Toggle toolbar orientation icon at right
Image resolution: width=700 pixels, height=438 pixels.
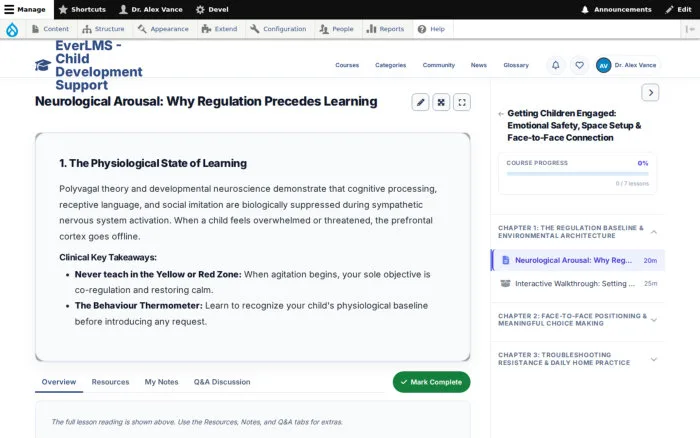(x=690, y=29)
